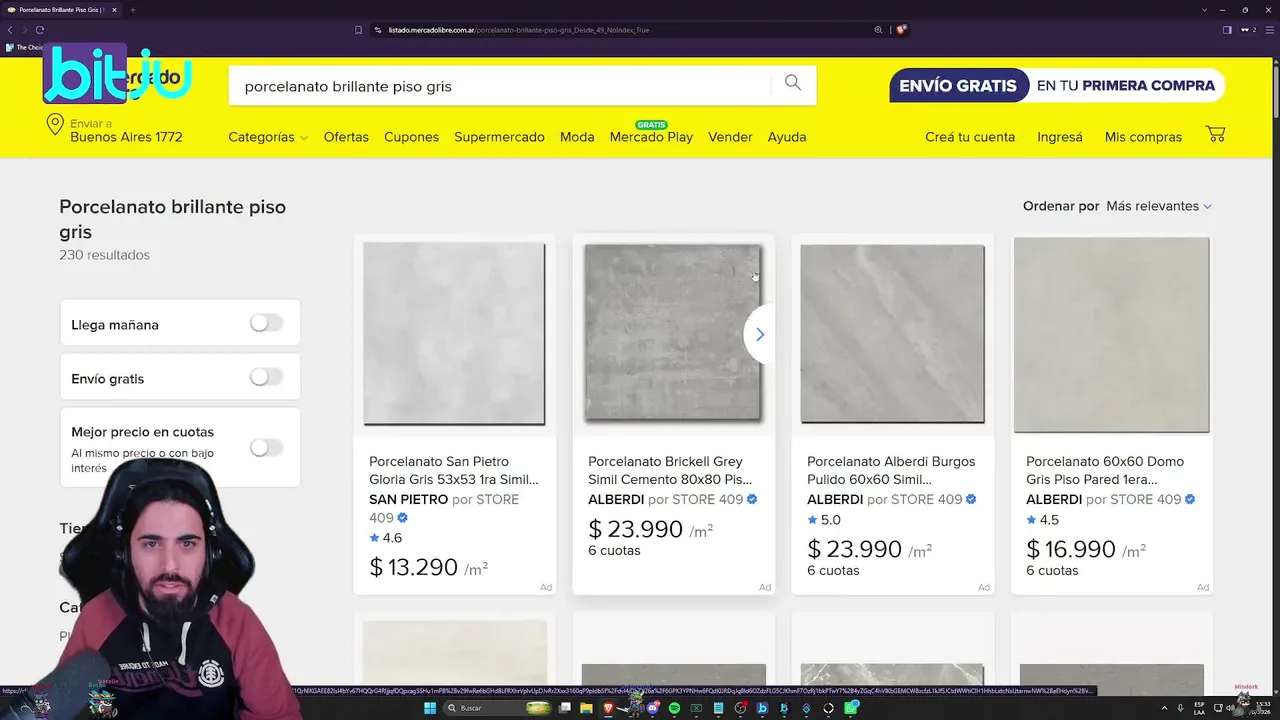Open Discord from the taskbar

[x=653, y=708]
